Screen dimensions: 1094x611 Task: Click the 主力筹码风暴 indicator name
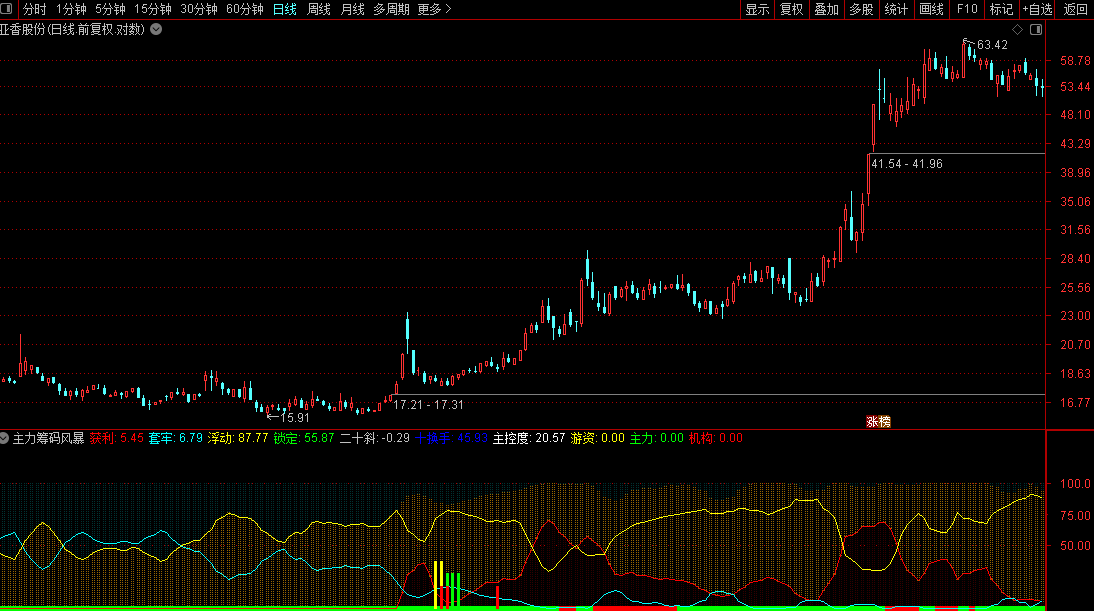[x=48, y=438]
